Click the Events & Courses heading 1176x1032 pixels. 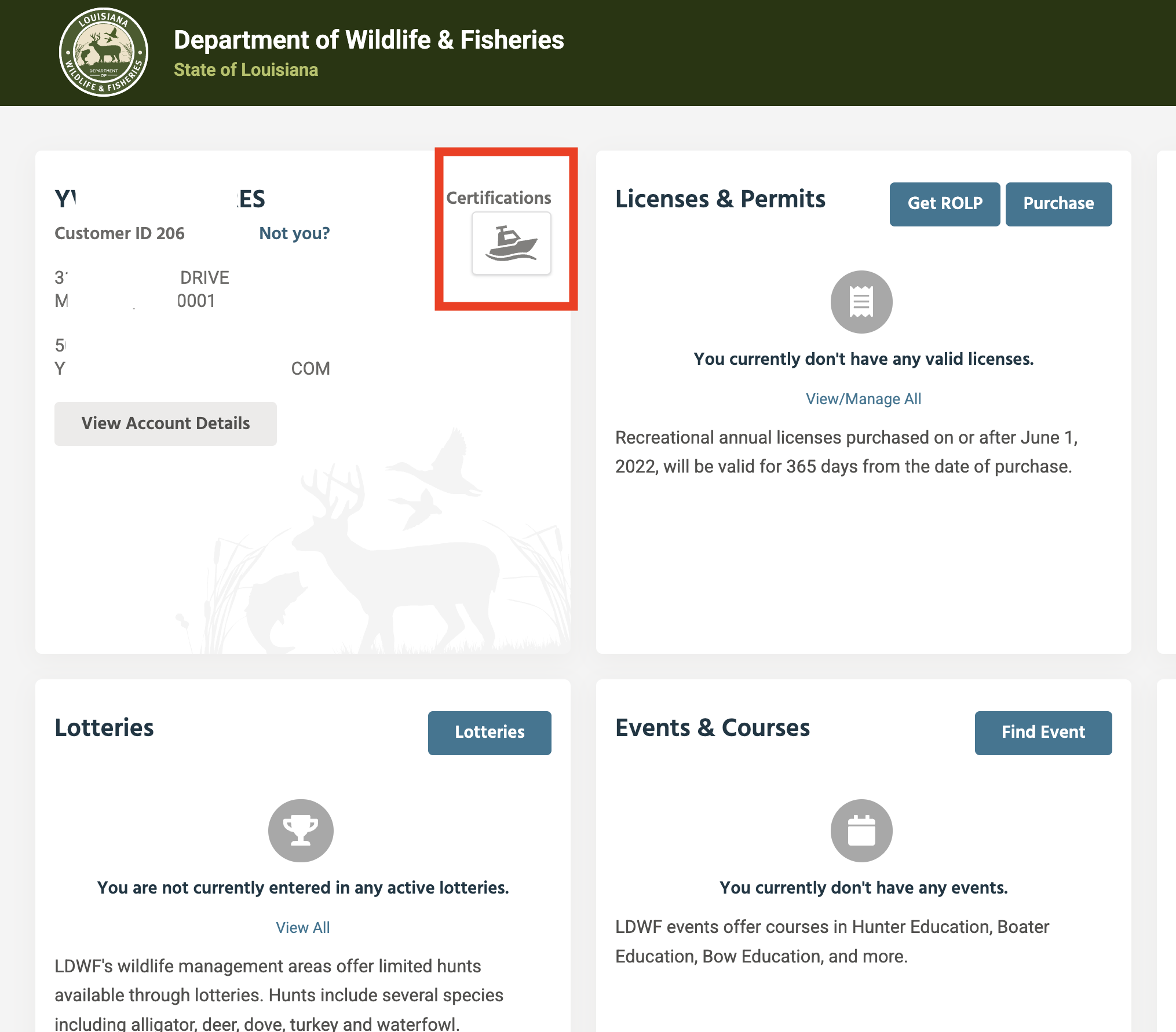(713, 728)
